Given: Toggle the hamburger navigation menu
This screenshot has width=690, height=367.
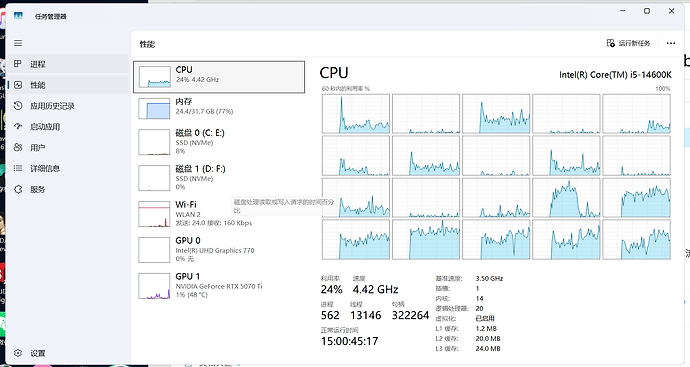Looking at the screenshot, I should pyautogui.click(x=18, y=43).
